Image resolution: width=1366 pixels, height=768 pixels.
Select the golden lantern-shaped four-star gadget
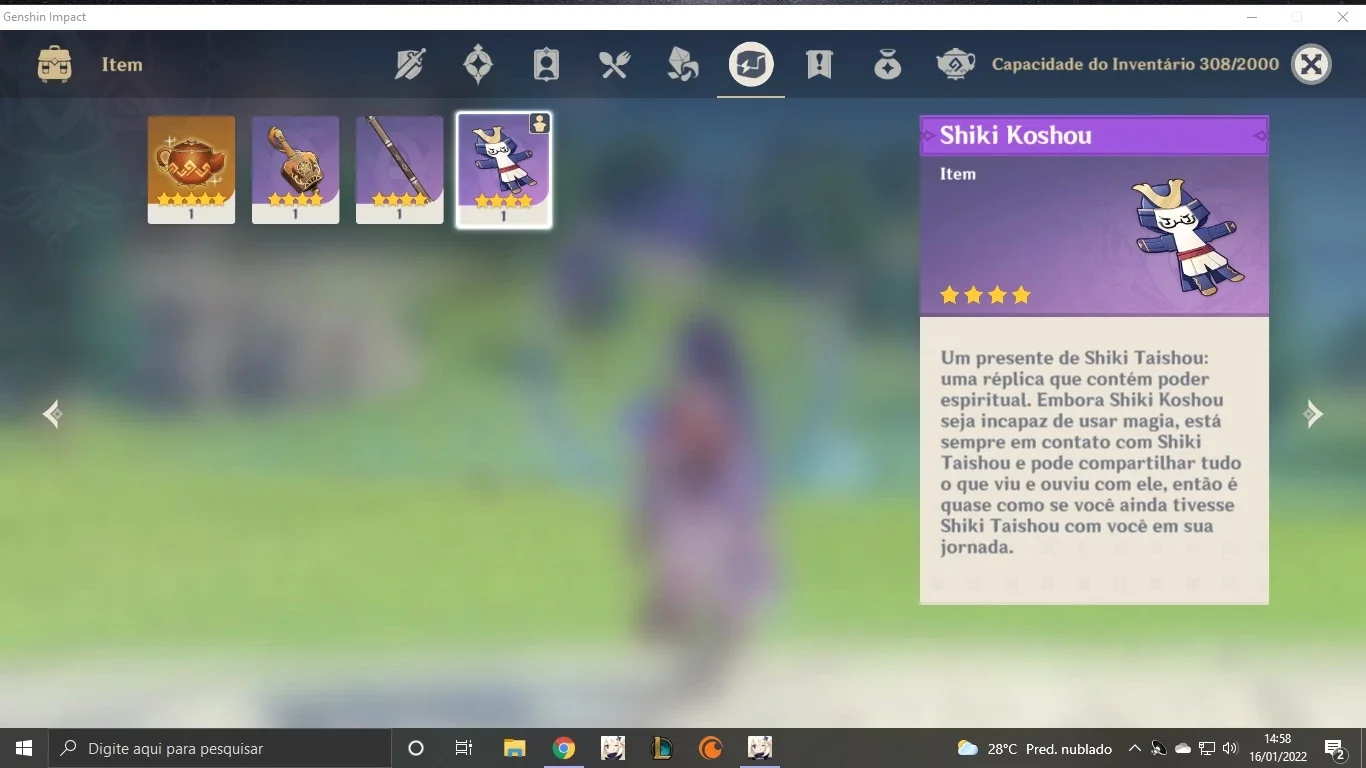pos(296,170)
